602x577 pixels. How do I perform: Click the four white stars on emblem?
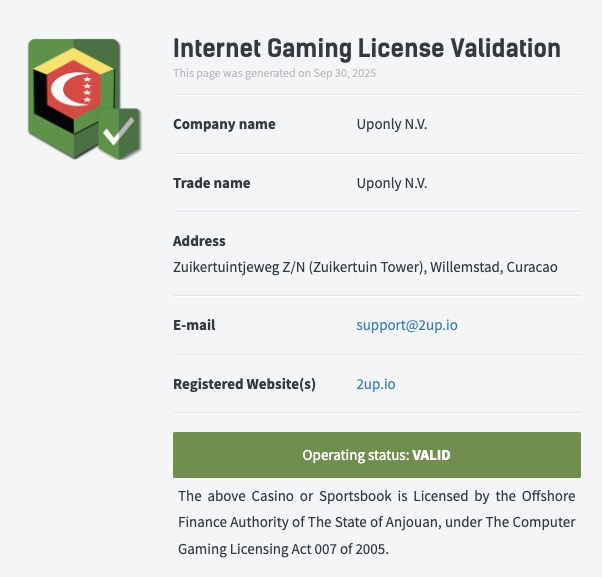pos(87,89)
